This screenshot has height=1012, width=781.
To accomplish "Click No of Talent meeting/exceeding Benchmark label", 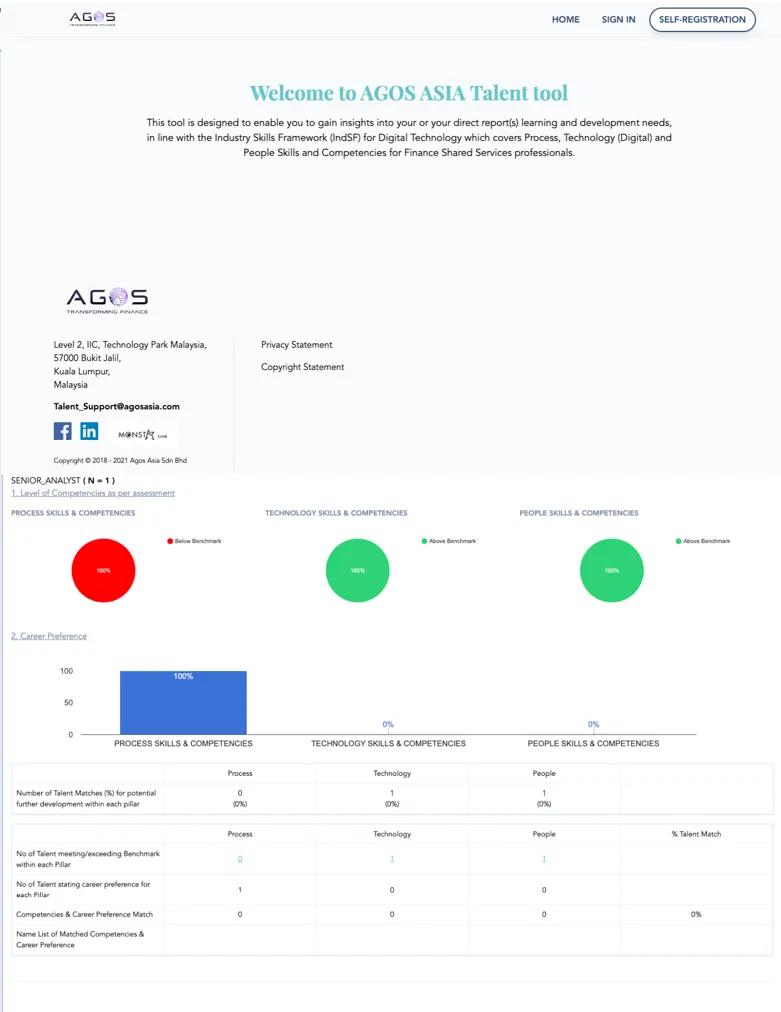I will coord(88,859).
